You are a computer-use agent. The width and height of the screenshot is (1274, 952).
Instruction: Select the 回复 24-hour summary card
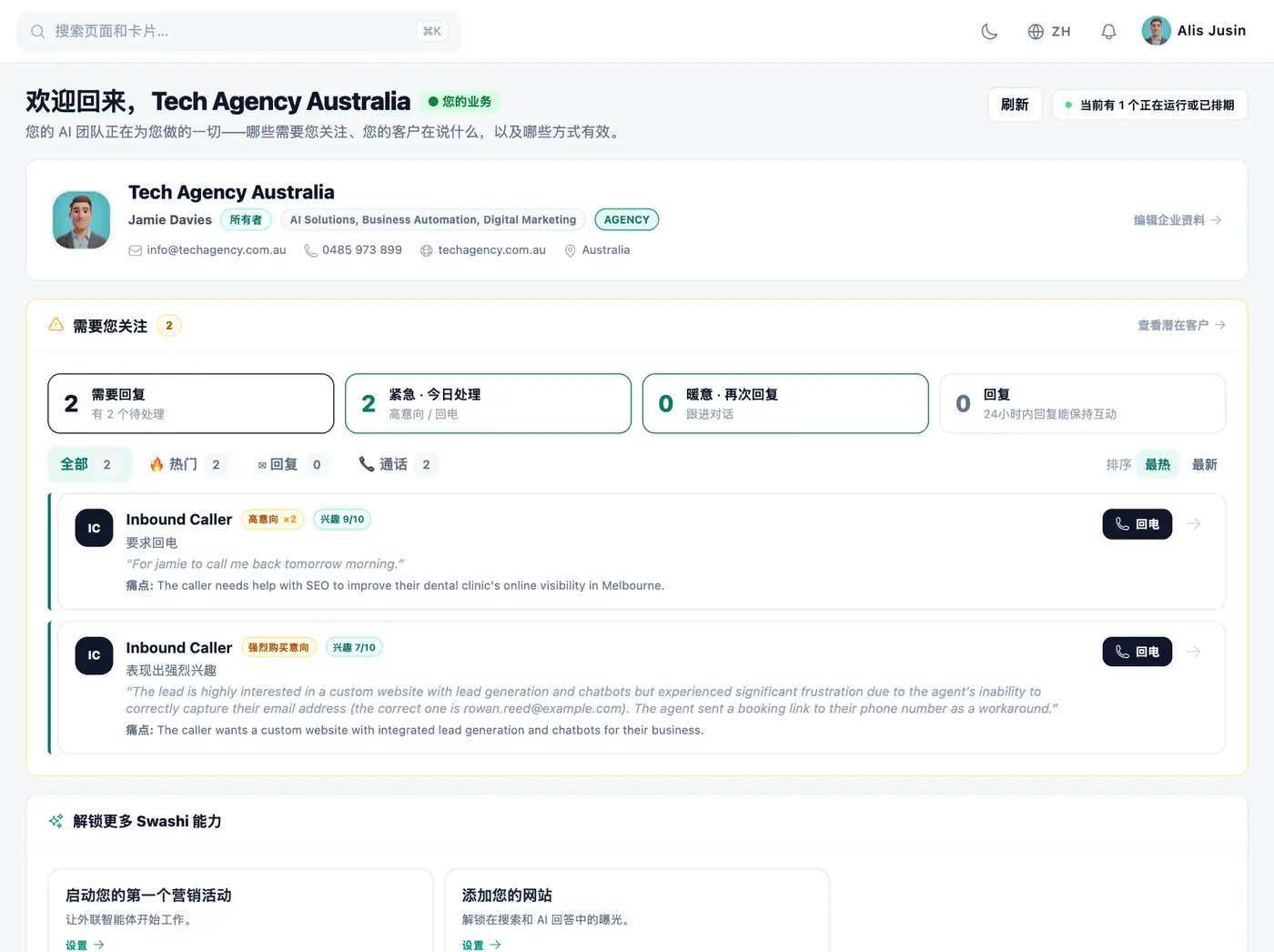click(1083, 403)
